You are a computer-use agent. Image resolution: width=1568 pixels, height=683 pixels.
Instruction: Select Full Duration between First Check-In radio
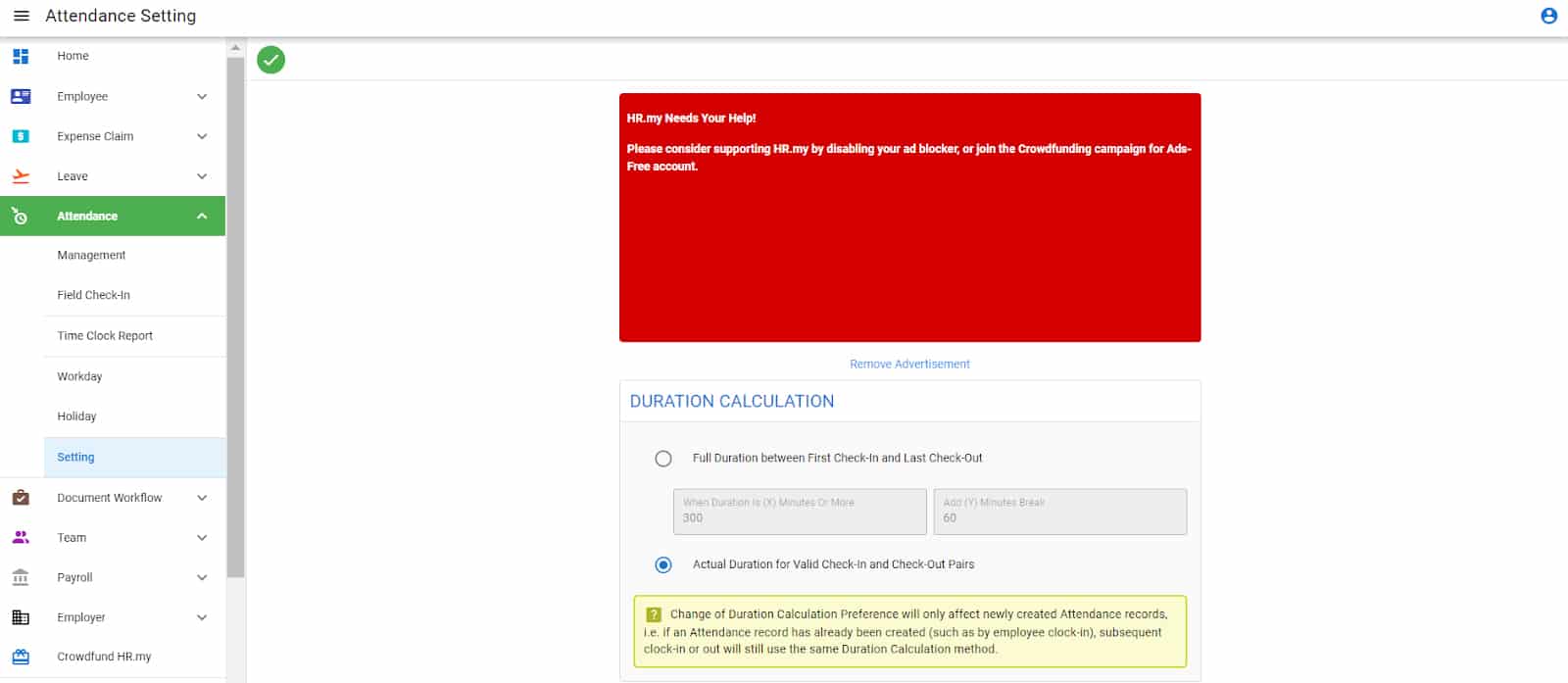click(663, 459)
